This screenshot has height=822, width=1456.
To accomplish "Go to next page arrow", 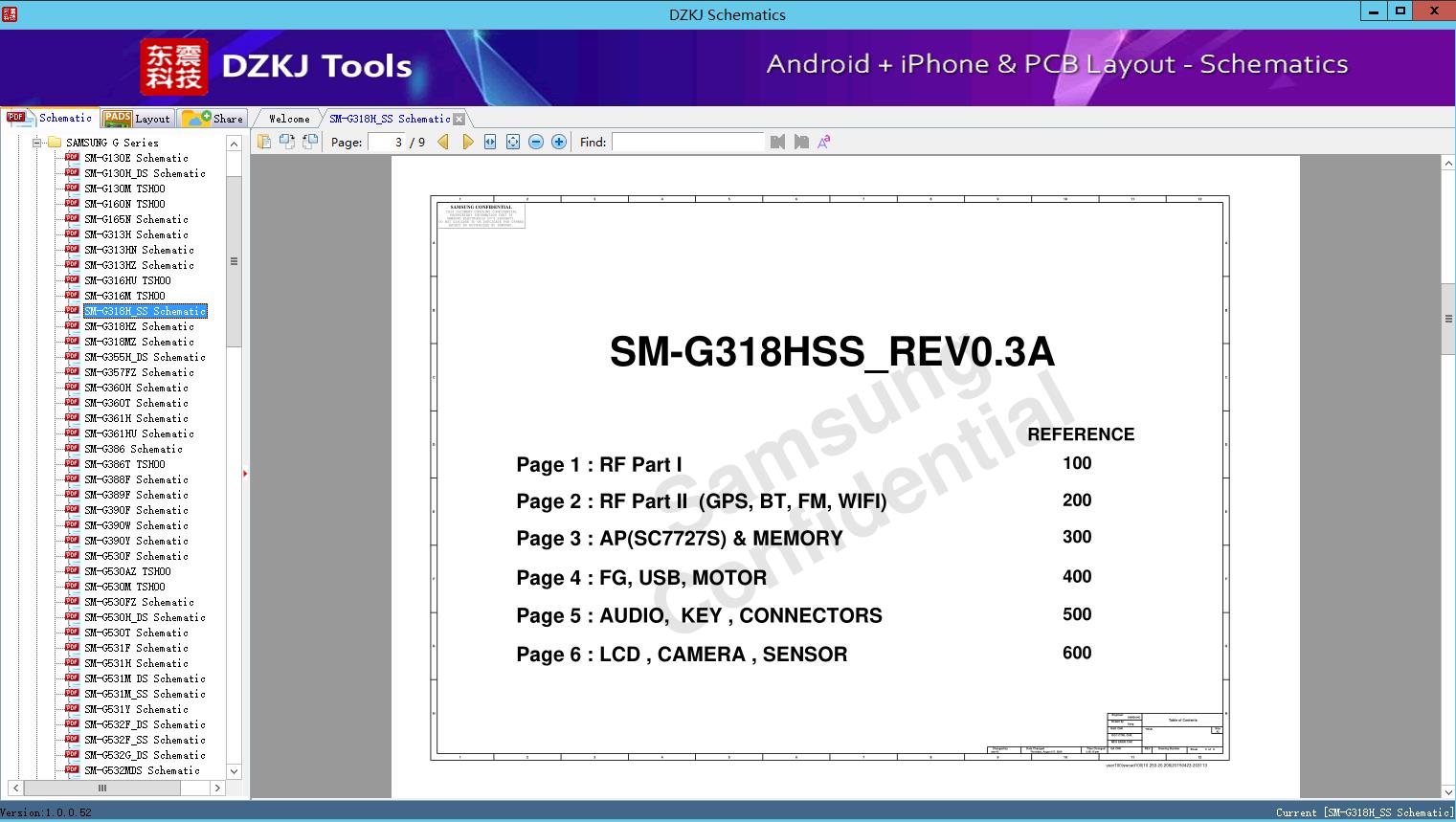I will coord(467,142).
